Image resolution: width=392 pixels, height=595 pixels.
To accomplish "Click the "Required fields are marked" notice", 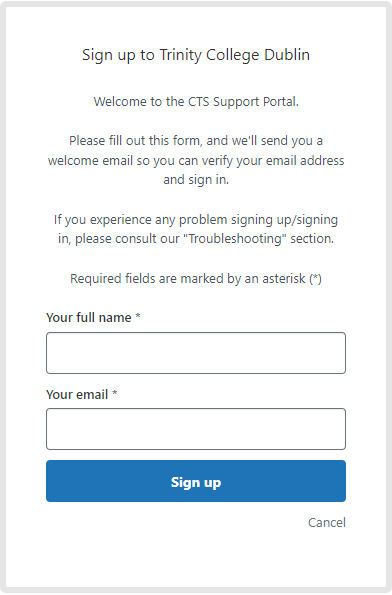I will (196, 279).
